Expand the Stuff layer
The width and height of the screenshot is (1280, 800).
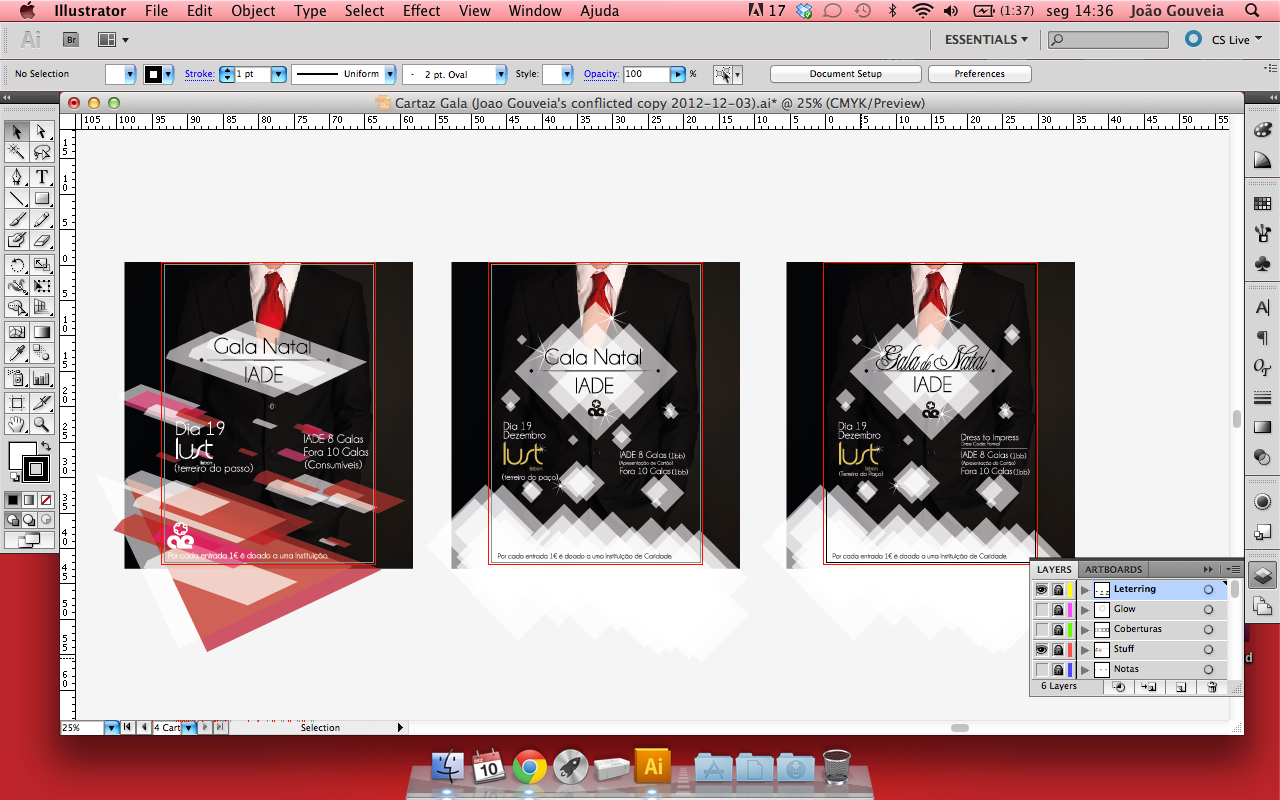tap(1085, 650)
